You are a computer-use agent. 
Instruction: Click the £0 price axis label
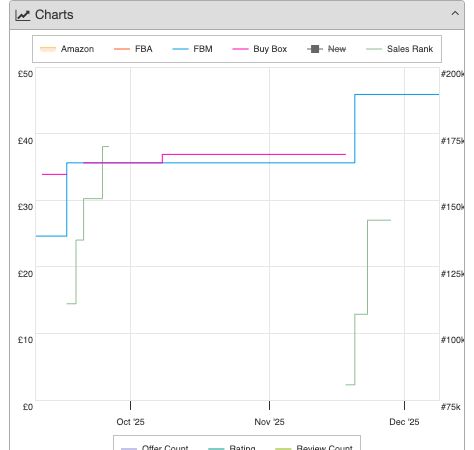click(x=28, y=407)
